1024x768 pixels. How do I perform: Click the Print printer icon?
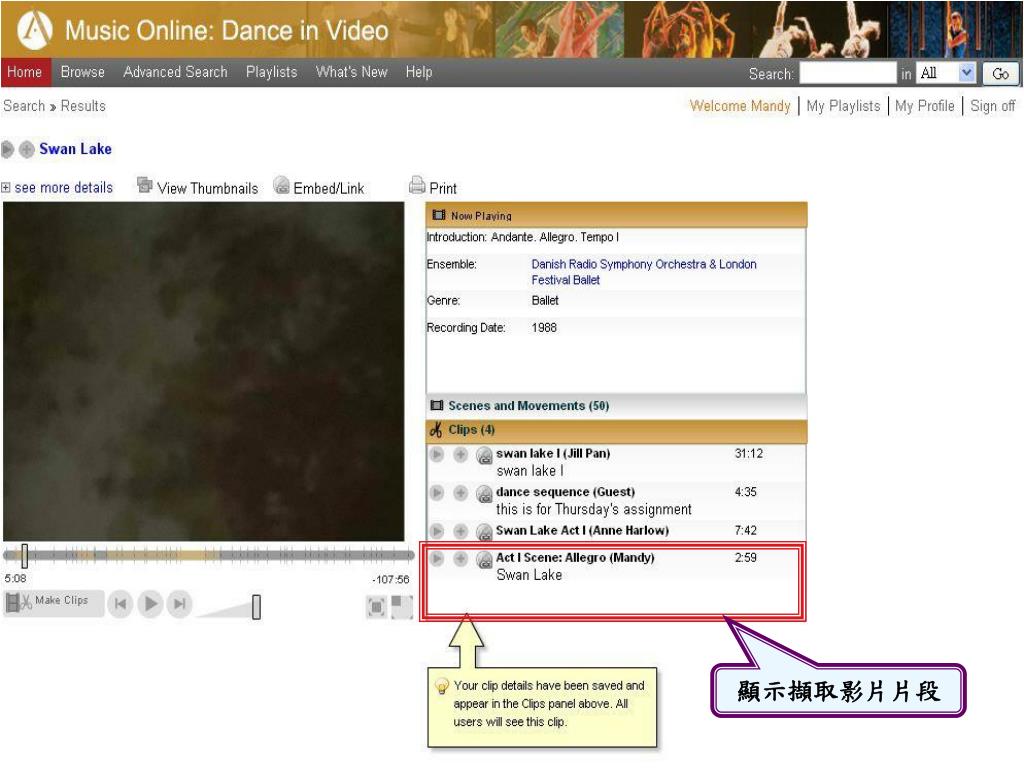coord(417,185)
